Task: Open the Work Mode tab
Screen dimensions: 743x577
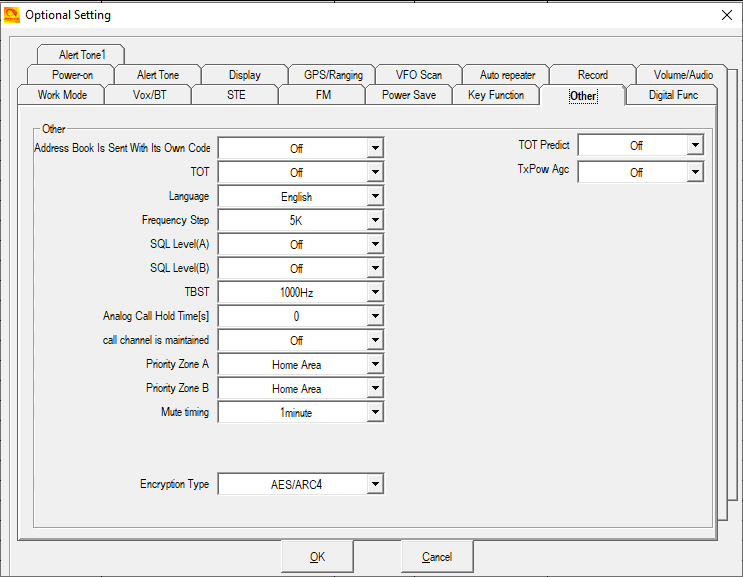Action: [62, 95]
